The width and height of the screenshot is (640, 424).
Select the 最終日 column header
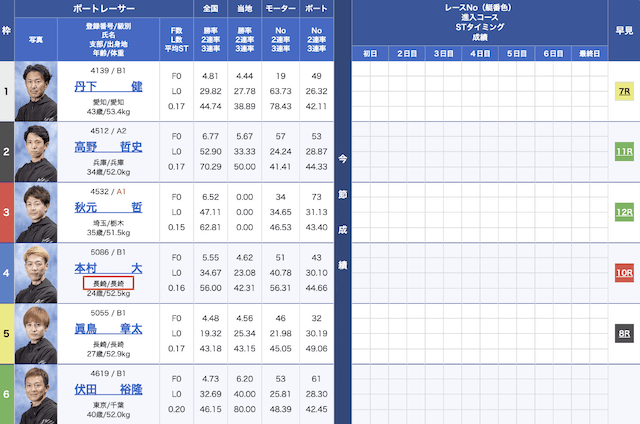tap(589, 53)
